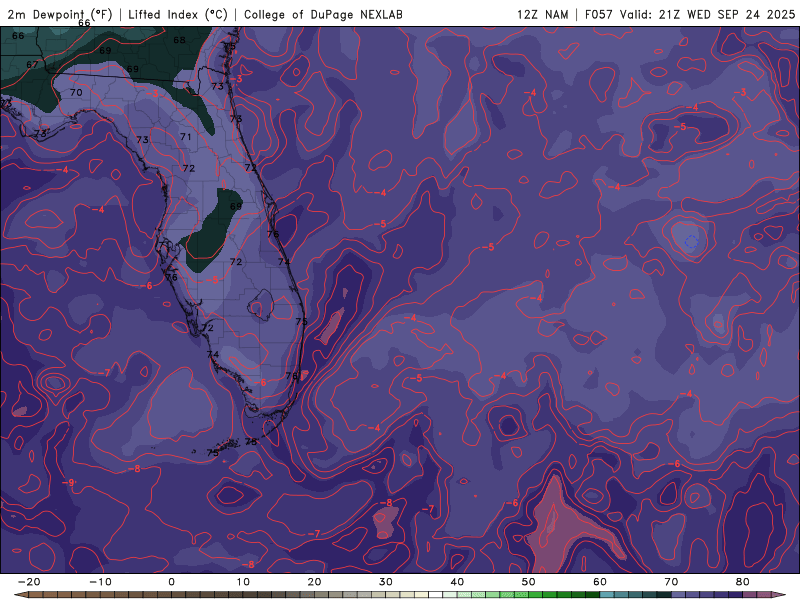This screenshot has width=800, height=600.
Task: Click the white segment of the color bar
Action: (435, 595)
